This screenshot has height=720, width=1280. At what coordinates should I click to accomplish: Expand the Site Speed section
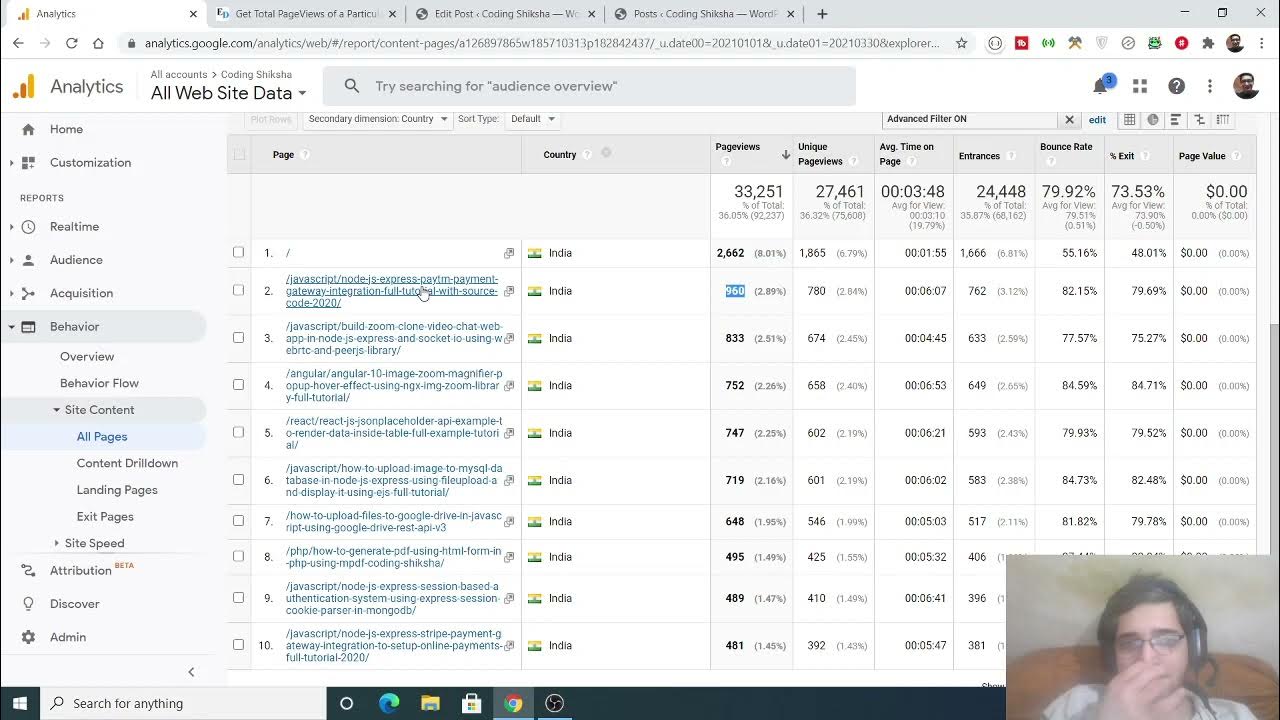(94, 543)
